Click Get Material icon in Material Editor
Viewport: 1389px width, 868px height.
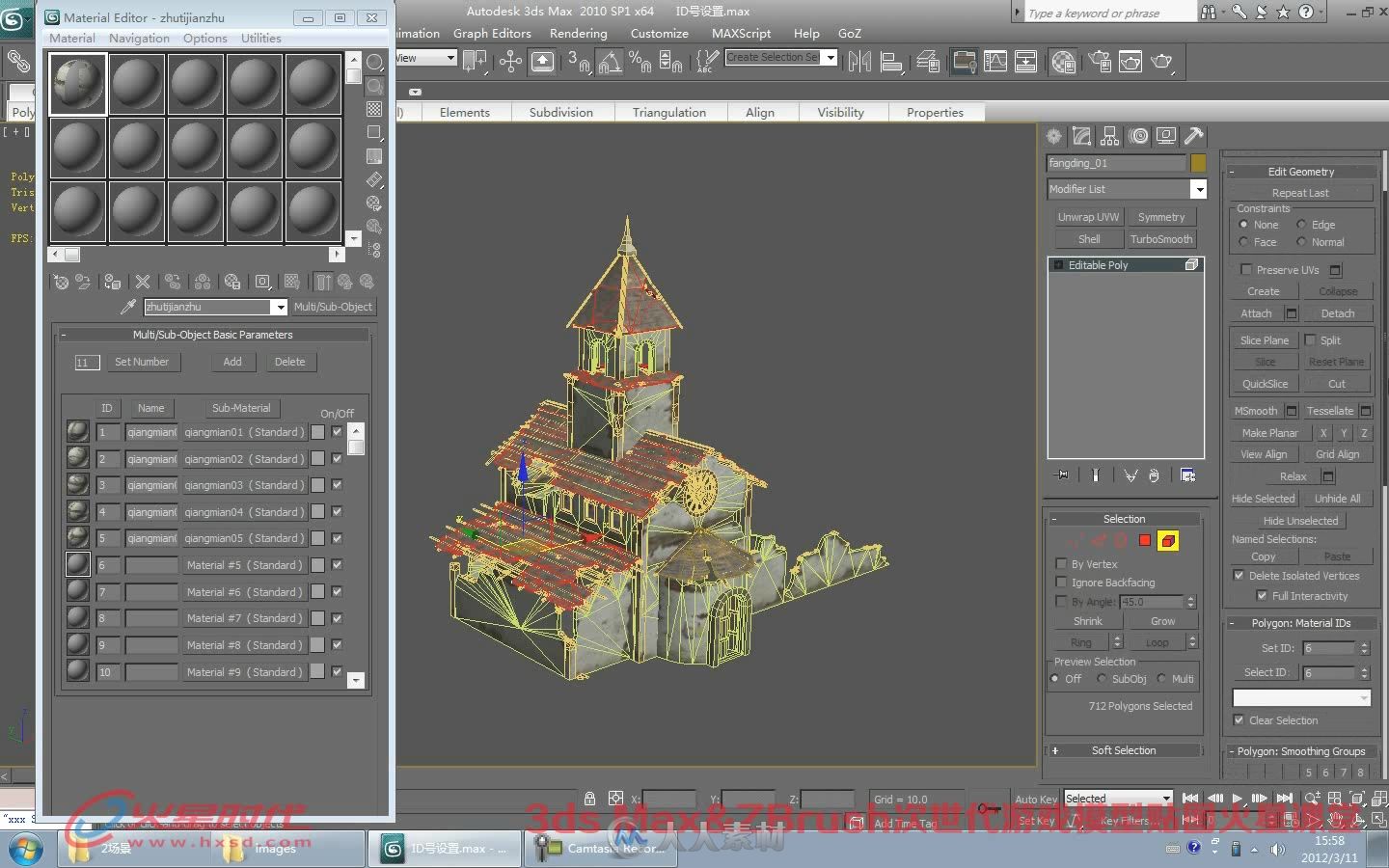click(62, 282)
